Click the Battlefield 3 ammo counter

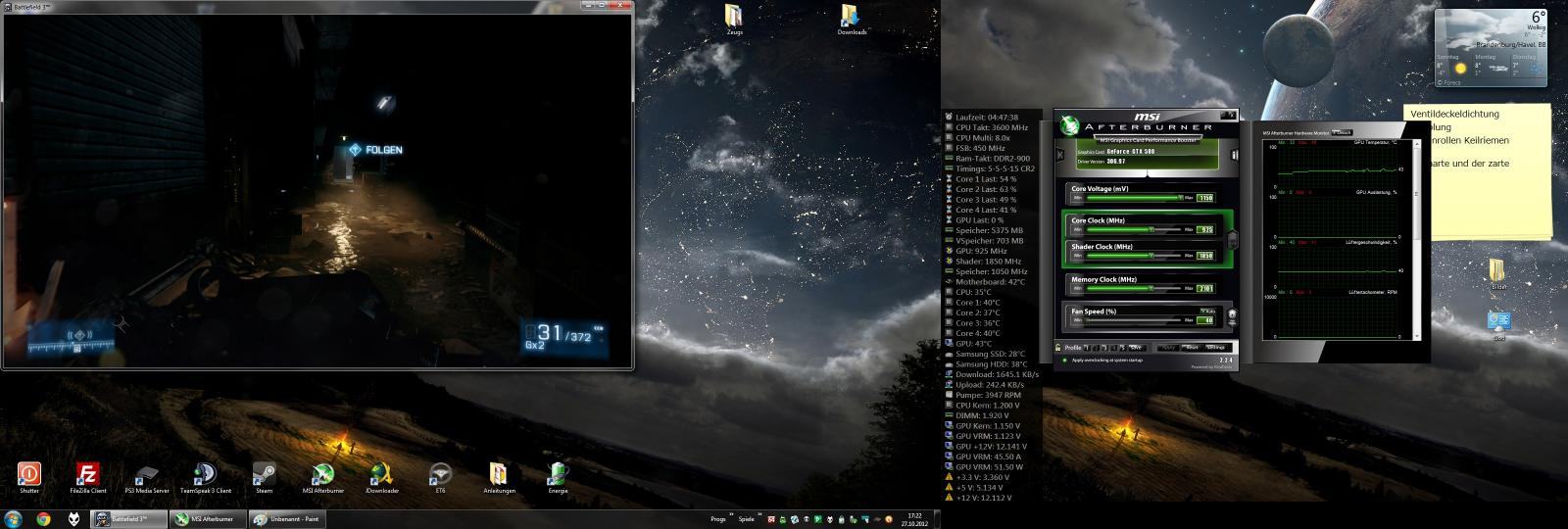pos(565,335)
